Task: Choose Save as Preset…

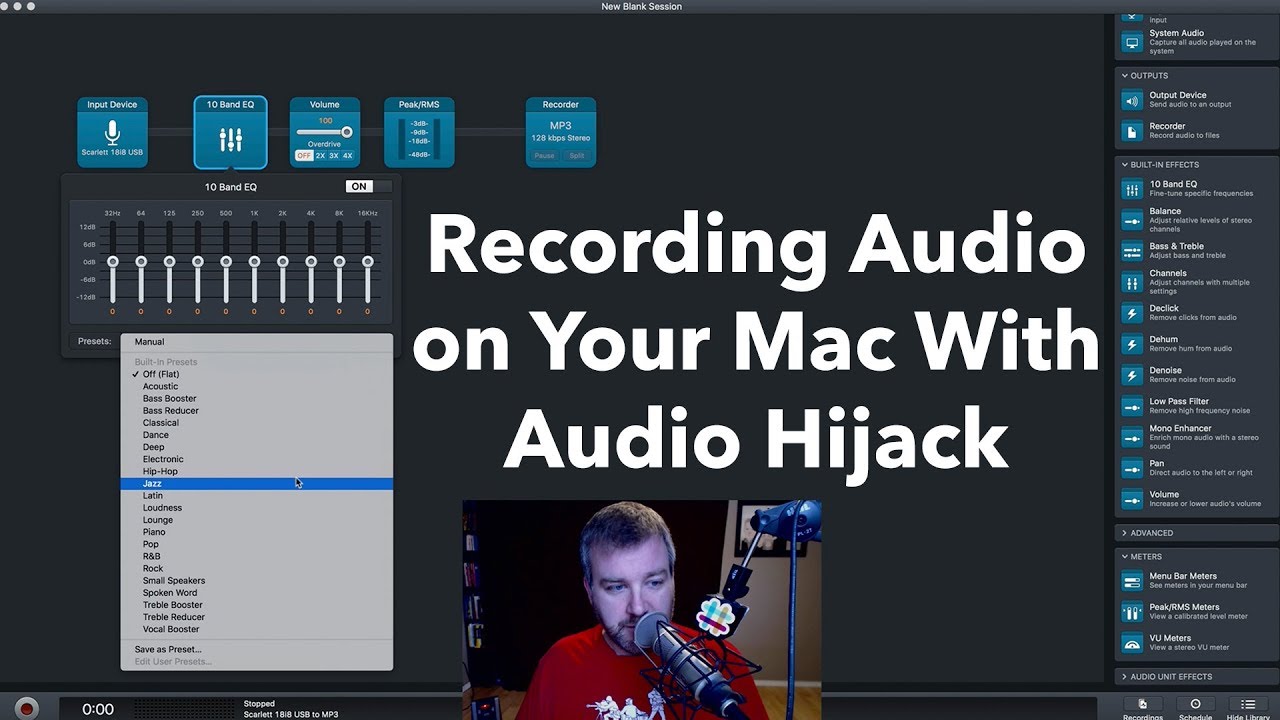Action: (x=257, y=649)
